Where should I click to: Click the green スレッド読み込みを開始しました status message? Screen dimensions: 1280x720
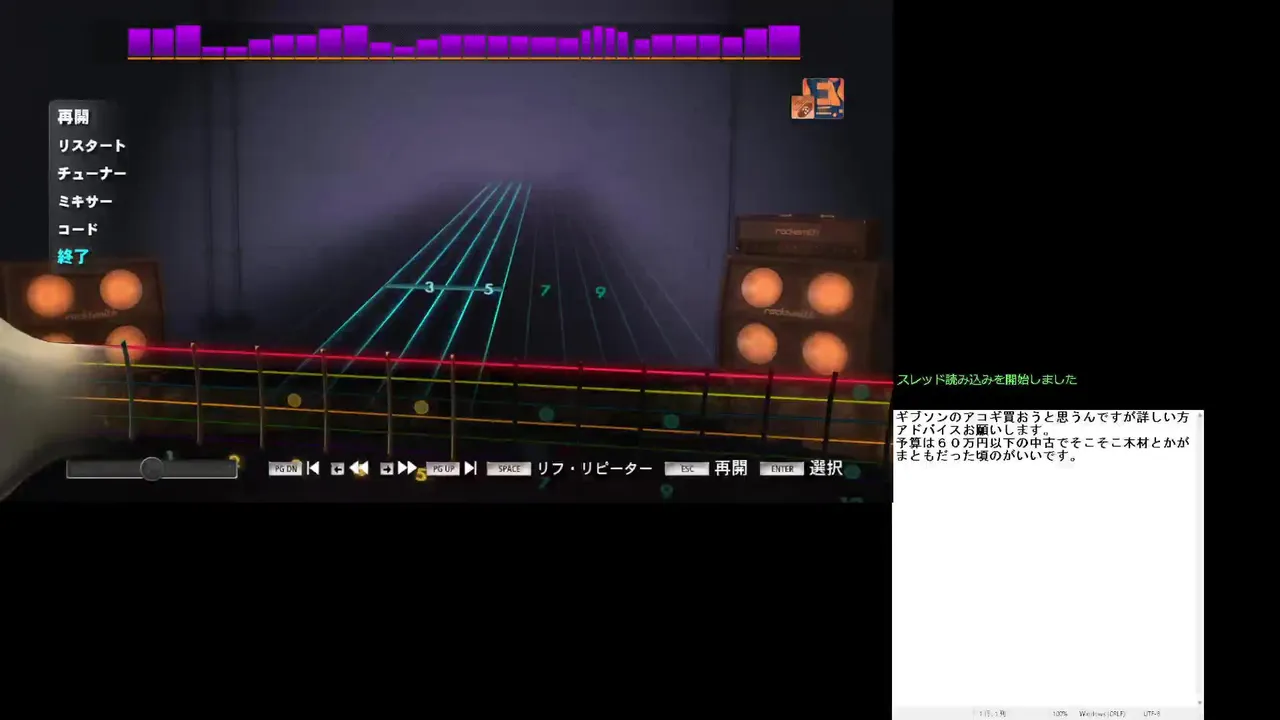[x=987, y=380]
